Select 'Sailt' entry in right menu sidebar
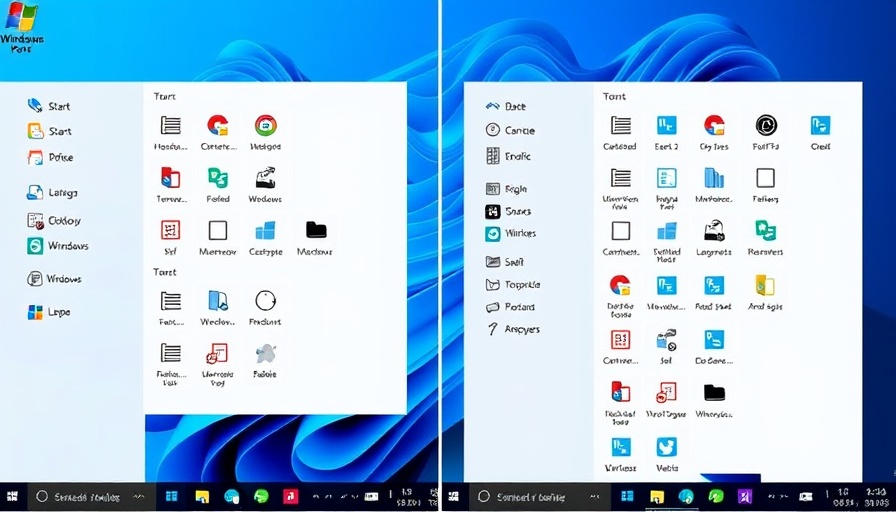 (504, 262)
